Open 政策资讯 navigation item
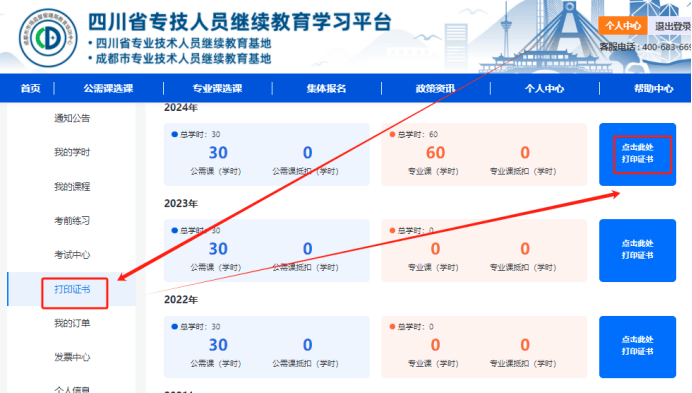692x393 pixels. click(436, 88)
